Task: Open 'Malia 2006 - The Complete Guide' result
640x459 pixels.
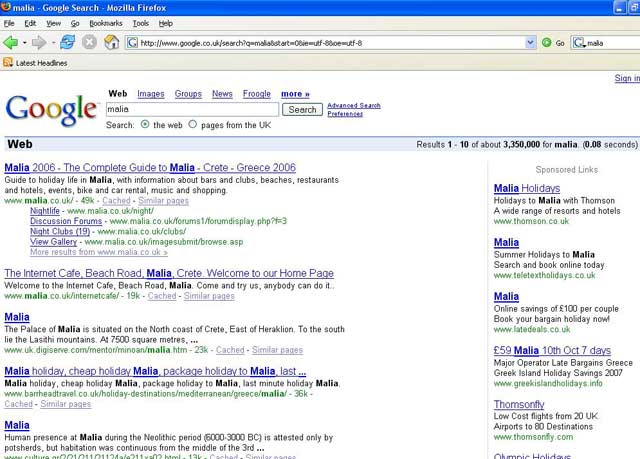Action: point(150,167)
